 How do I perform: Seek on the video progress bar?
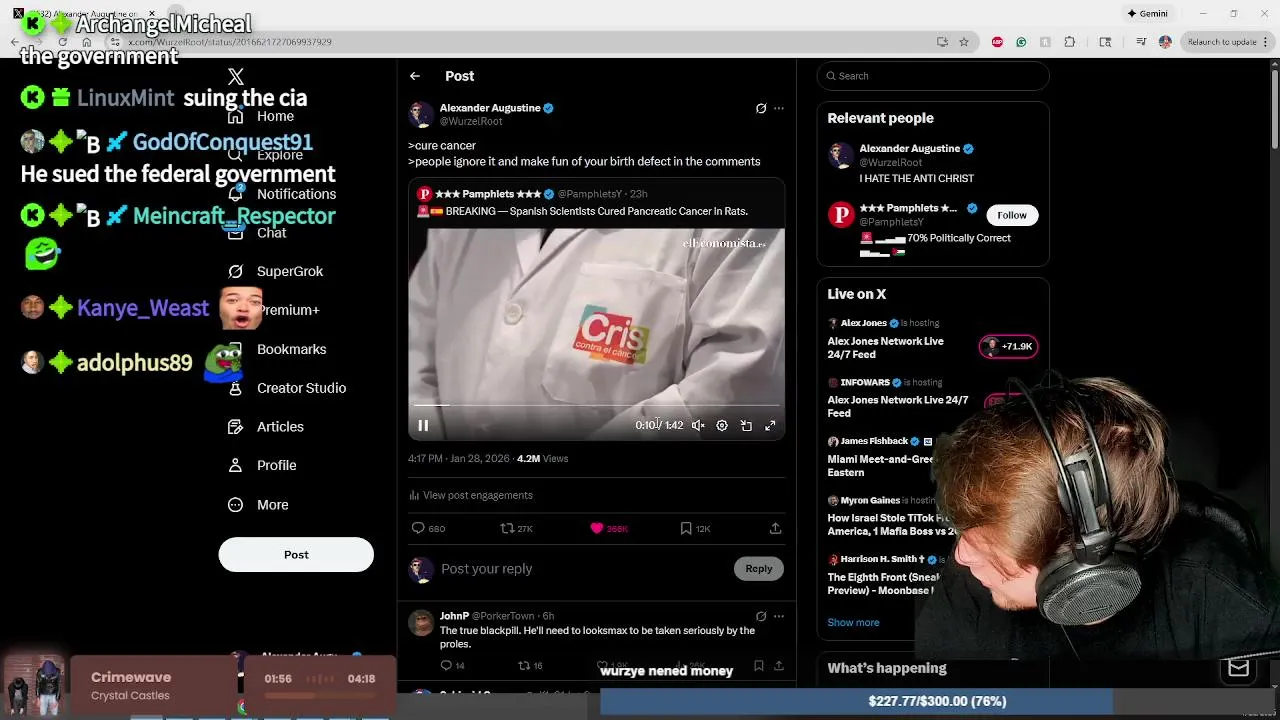click(x=596, y=405)
